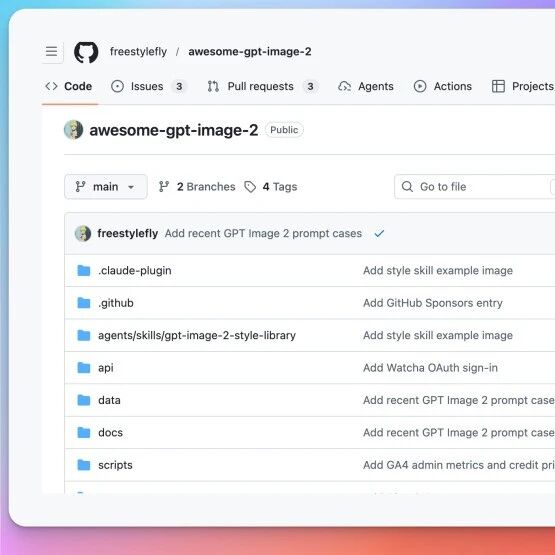
Task: Switch to the Pull requests tab
Action: pyautogui.click(x=262, y=86)
